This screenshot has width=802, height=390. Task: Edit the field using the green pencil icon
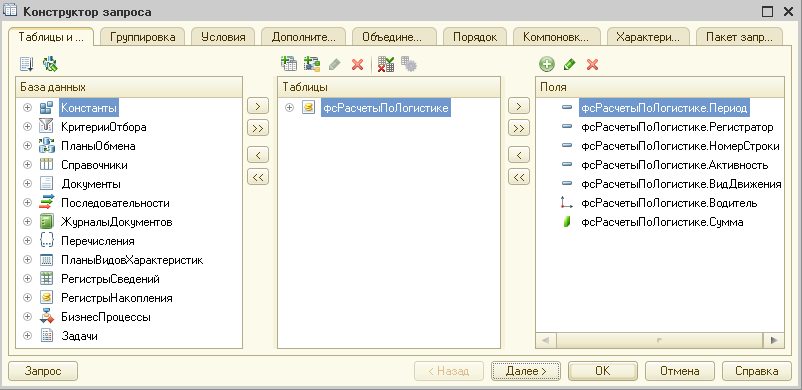click(x=569, y=64)
